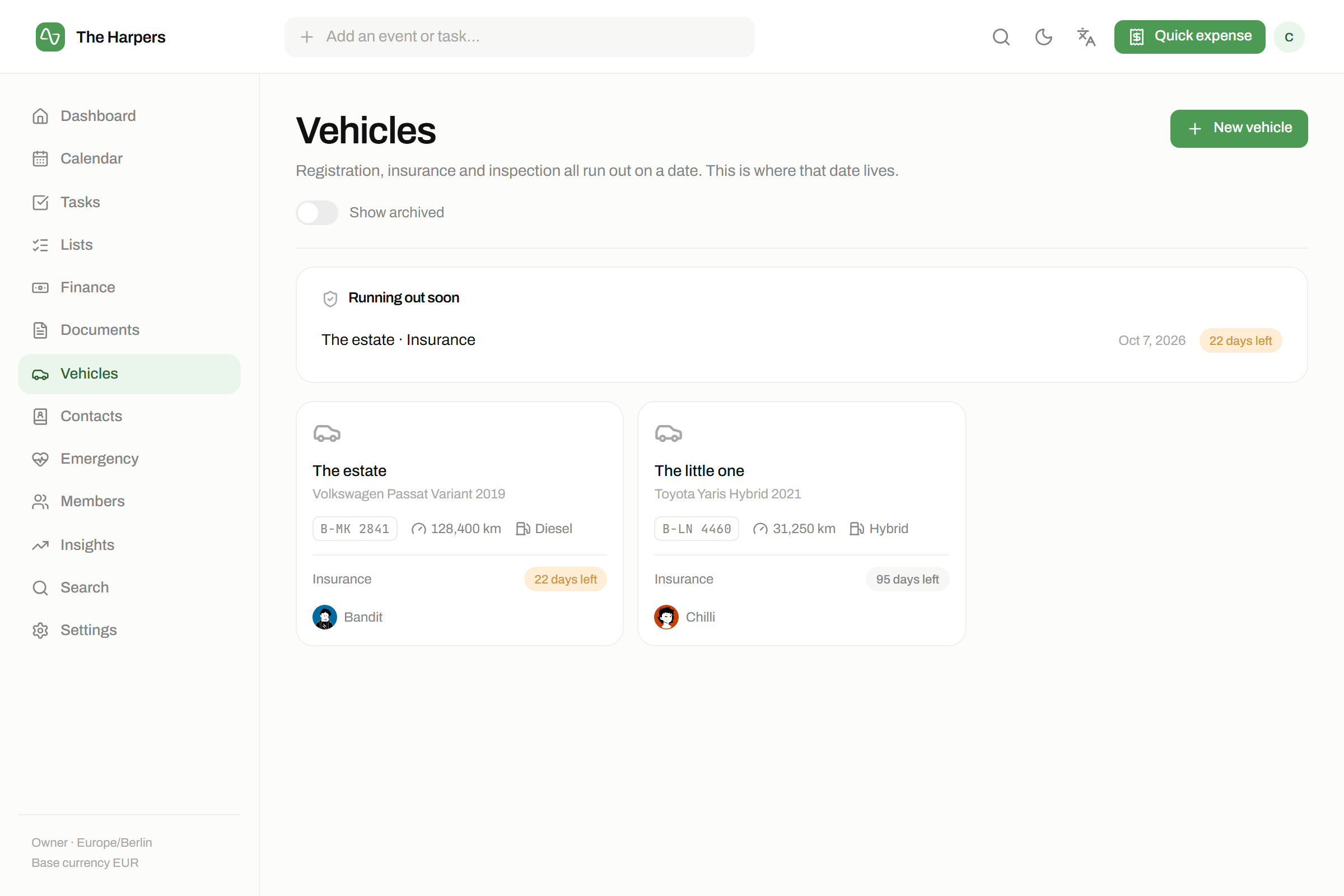The image size is (1344, 896).
Task: Open The little one vehicle title
Action: (x=699, y=471)
